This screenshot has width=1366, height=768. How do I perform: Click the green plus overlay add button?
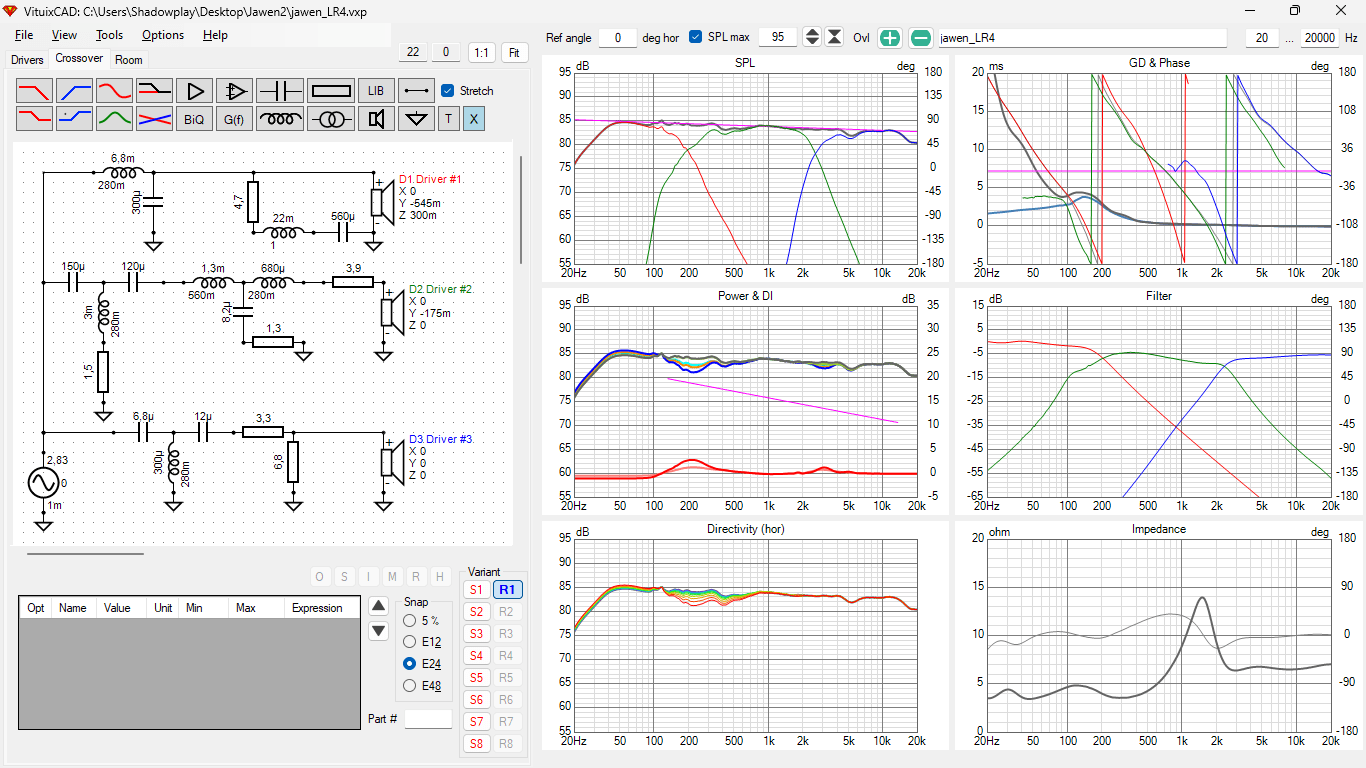point(890,38)
